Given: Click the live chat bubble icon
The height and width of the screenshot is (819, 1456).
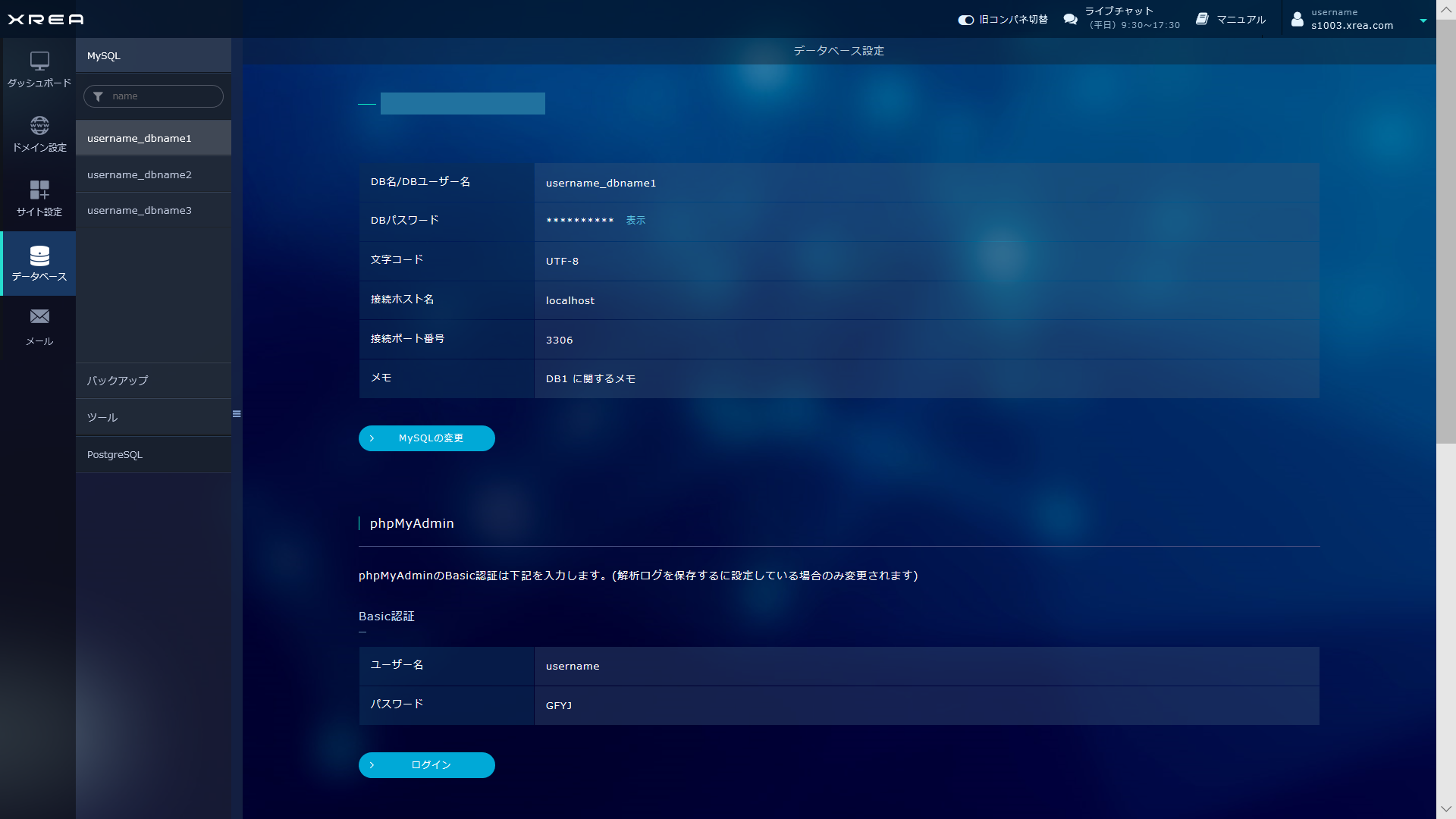Looking at the screenshot, I should (1070, 19).
